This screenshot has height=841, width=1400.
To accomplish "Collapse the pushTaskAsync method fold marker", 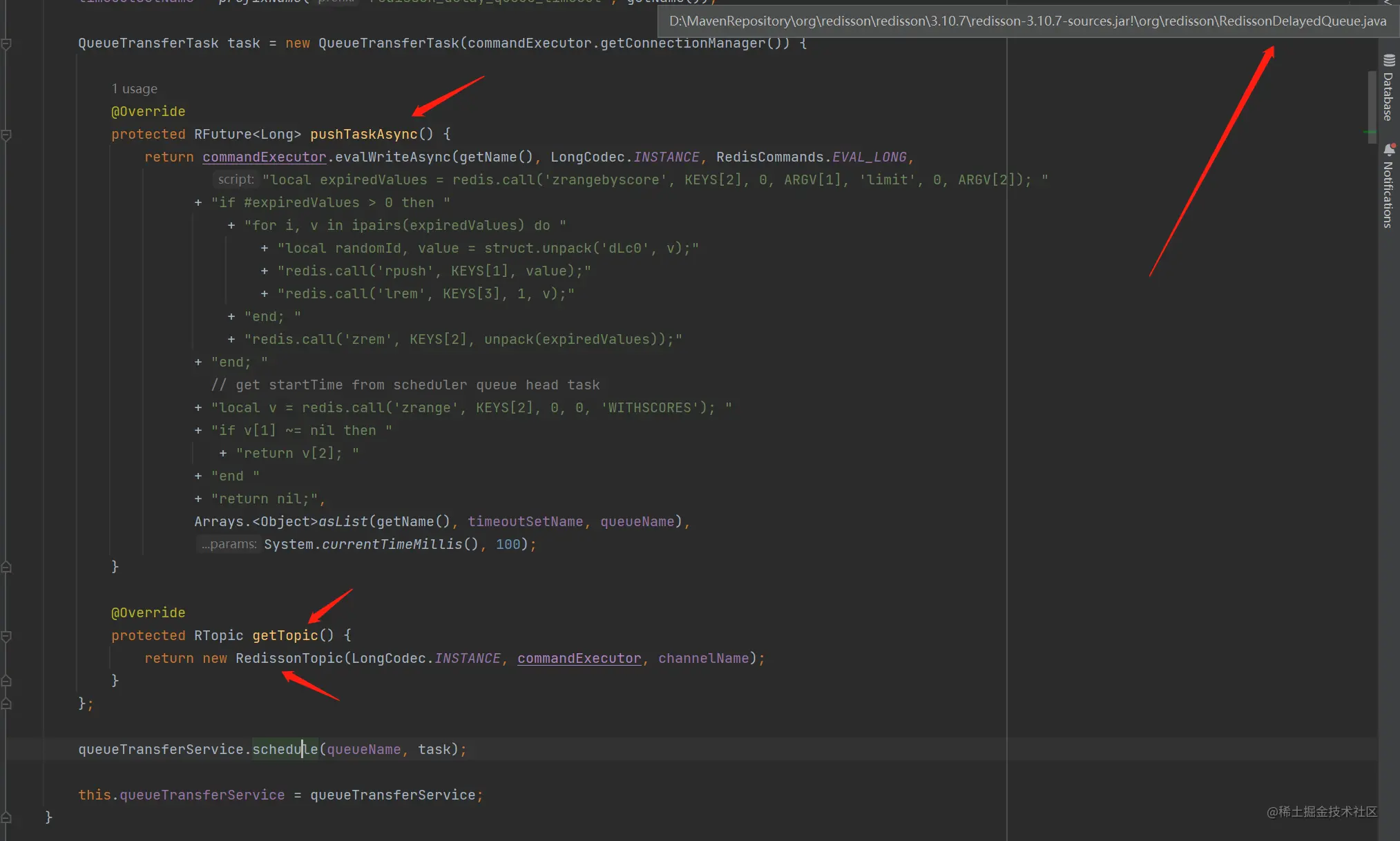I will pos(6,135).
